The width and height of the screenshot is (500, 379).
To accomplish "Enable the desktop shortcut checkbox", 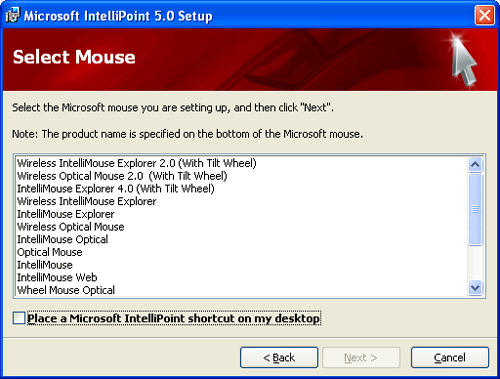I will pyautogui.click(x=19, y=318).
